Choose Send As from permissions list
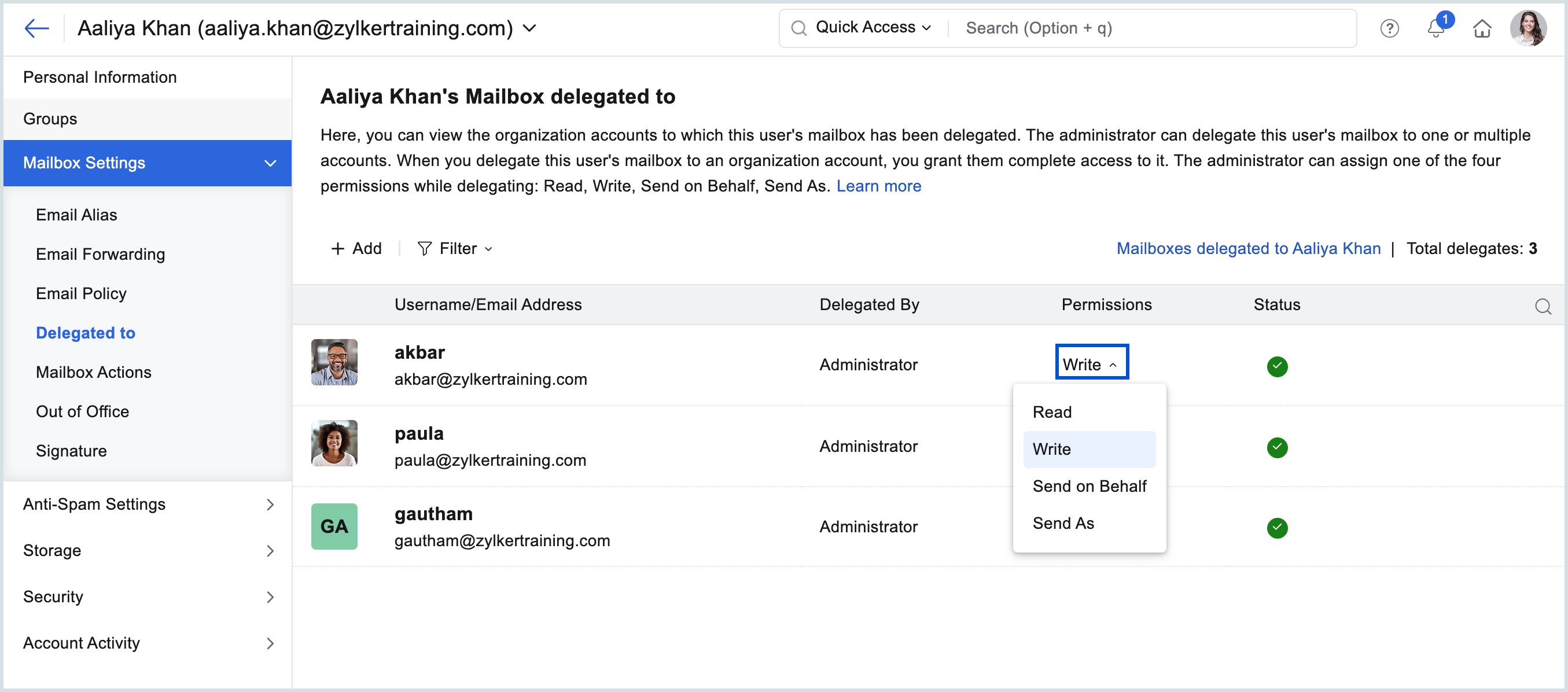Image resolution: width=1568 pixels, height=692 pixels. pos(1063,523)
